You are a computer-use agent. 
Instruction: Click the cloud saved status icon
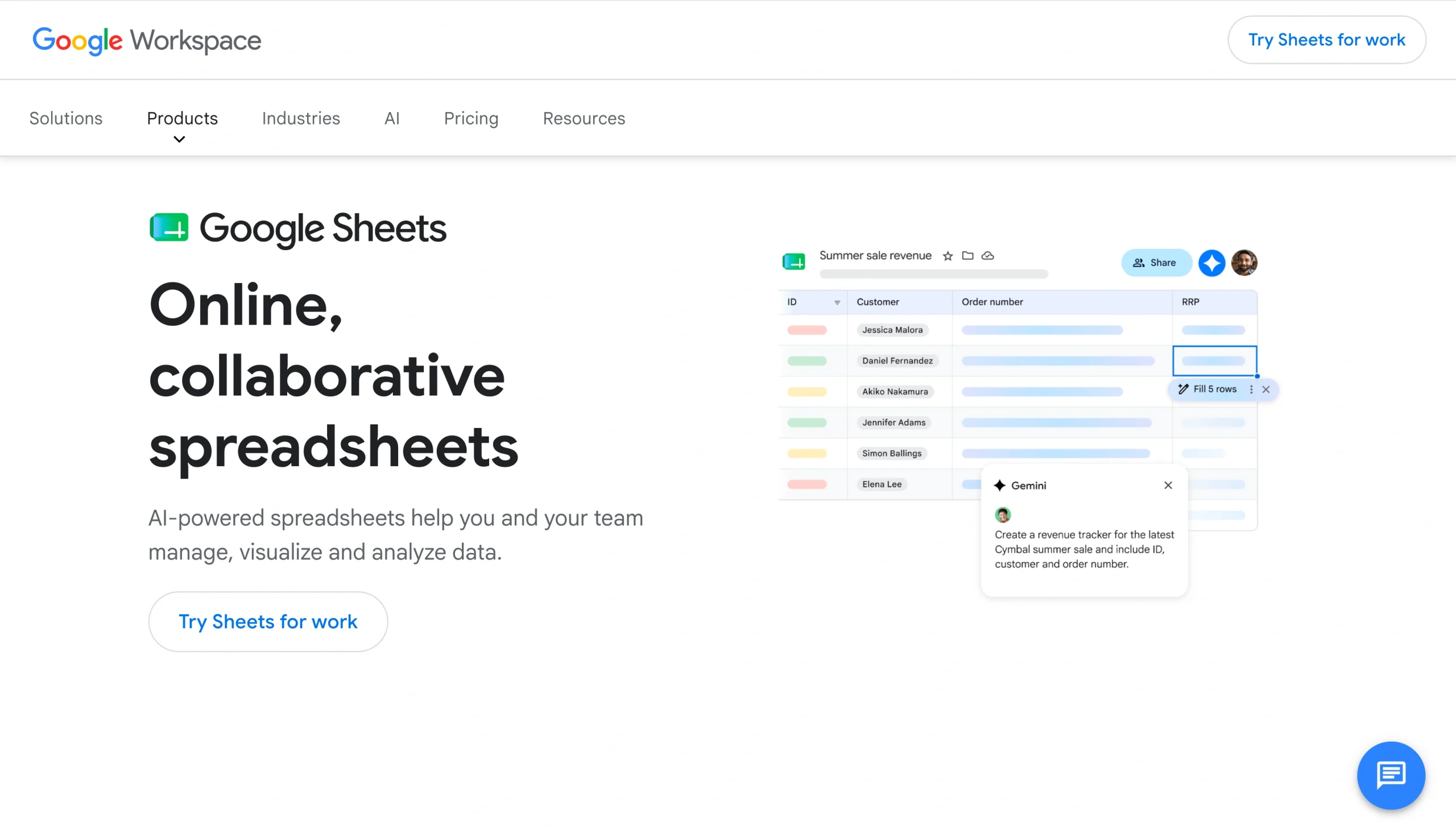988,255
